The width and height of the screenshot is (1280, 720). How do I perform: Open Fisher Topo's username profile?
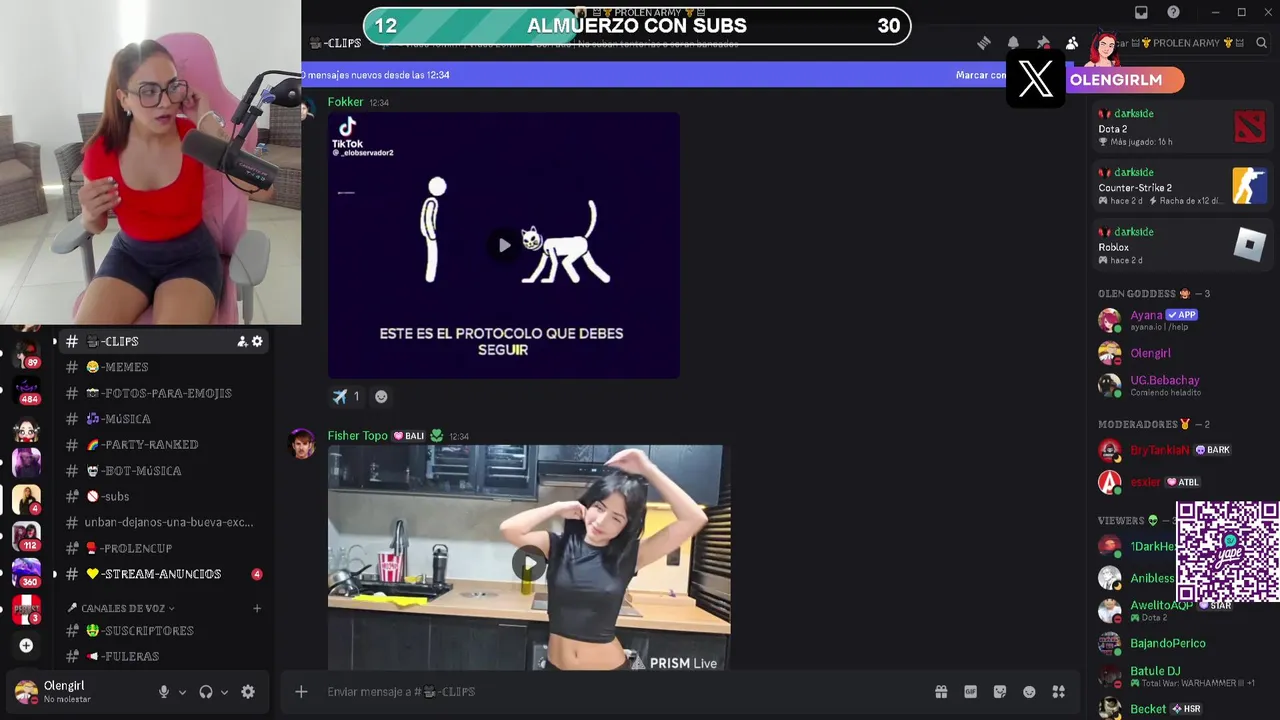[x=357, y=436]
